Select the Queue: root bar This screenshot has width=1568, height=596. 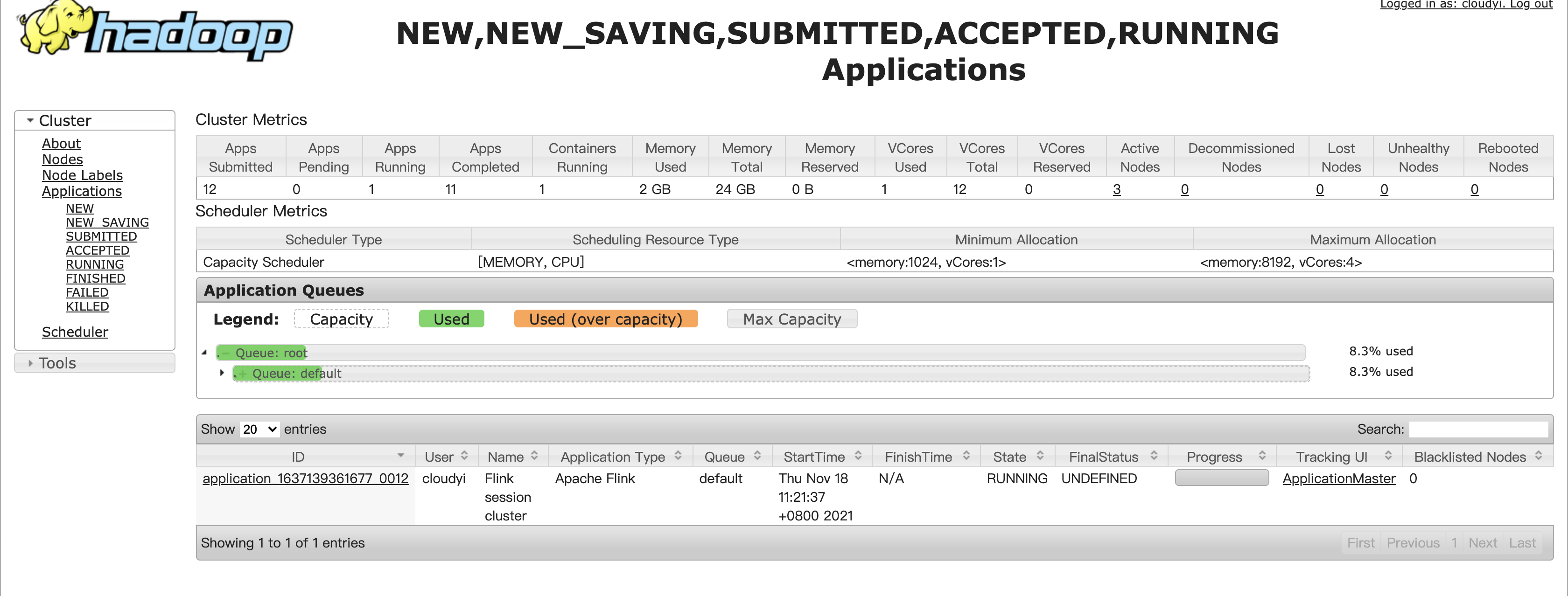760,353
